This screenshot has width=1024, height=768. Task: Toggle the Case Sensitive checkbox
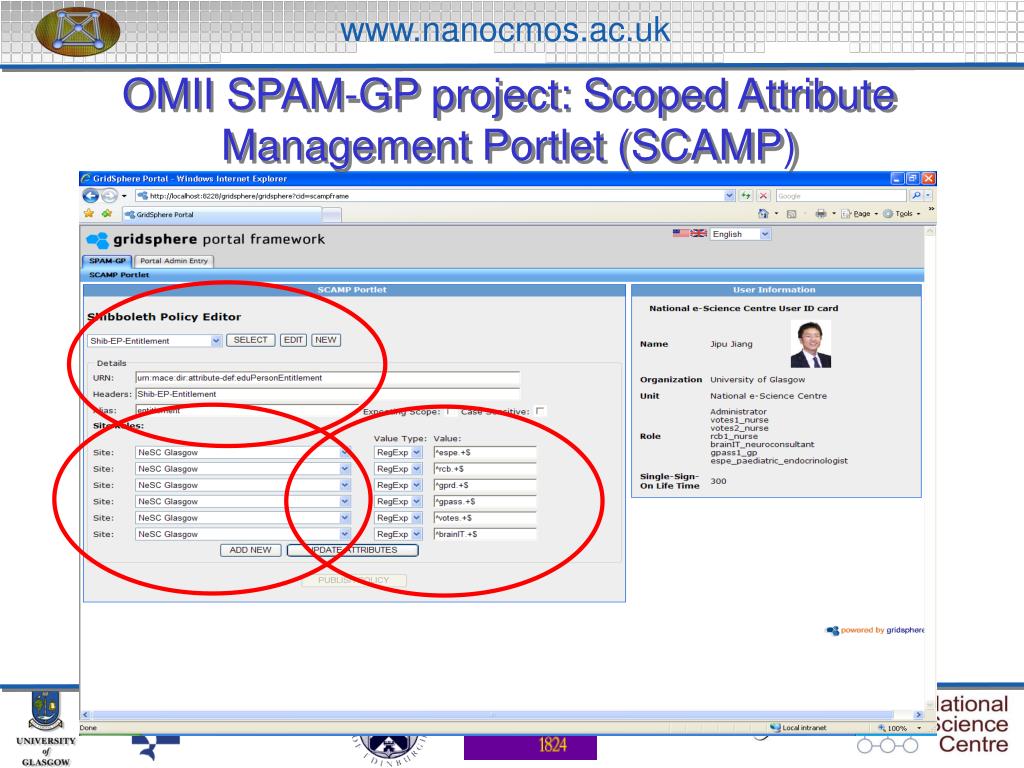[540, 411]
